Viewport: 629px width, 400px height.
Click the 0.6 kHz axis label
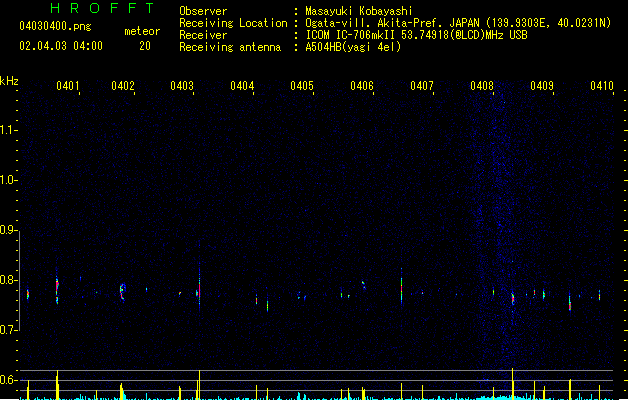(x=7, y=380)
